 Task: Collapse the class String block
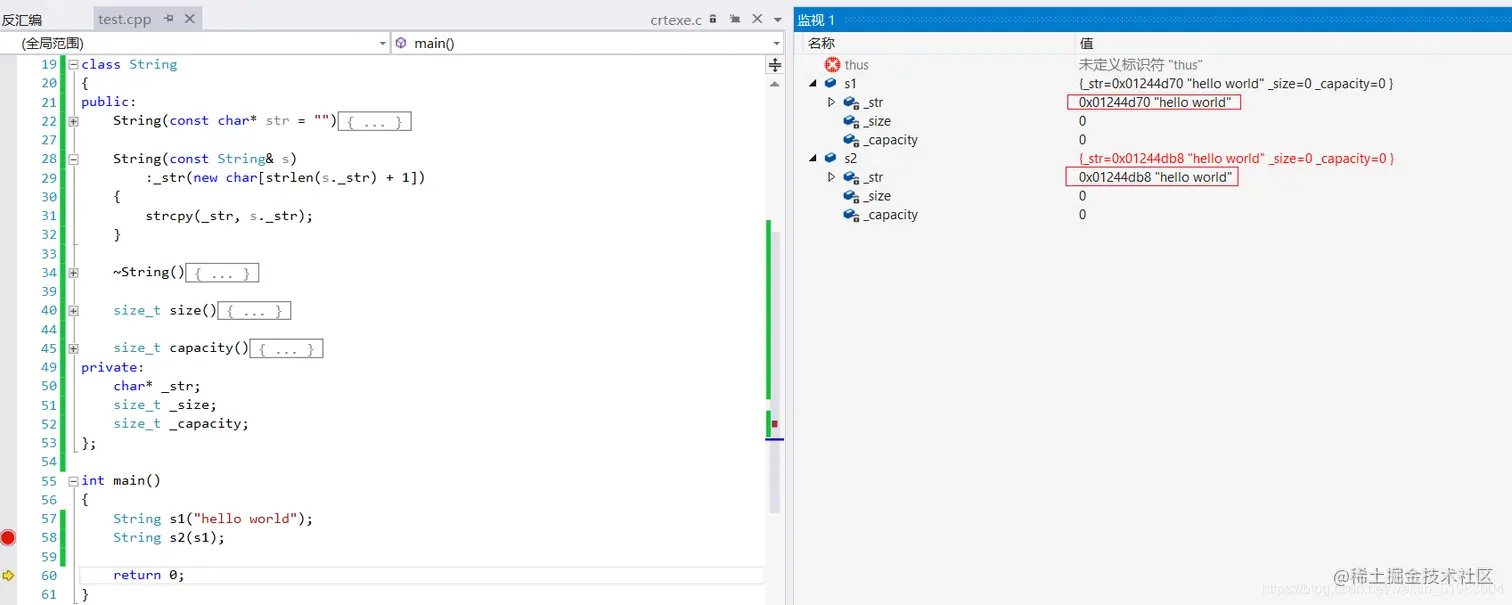click(73, 64)
